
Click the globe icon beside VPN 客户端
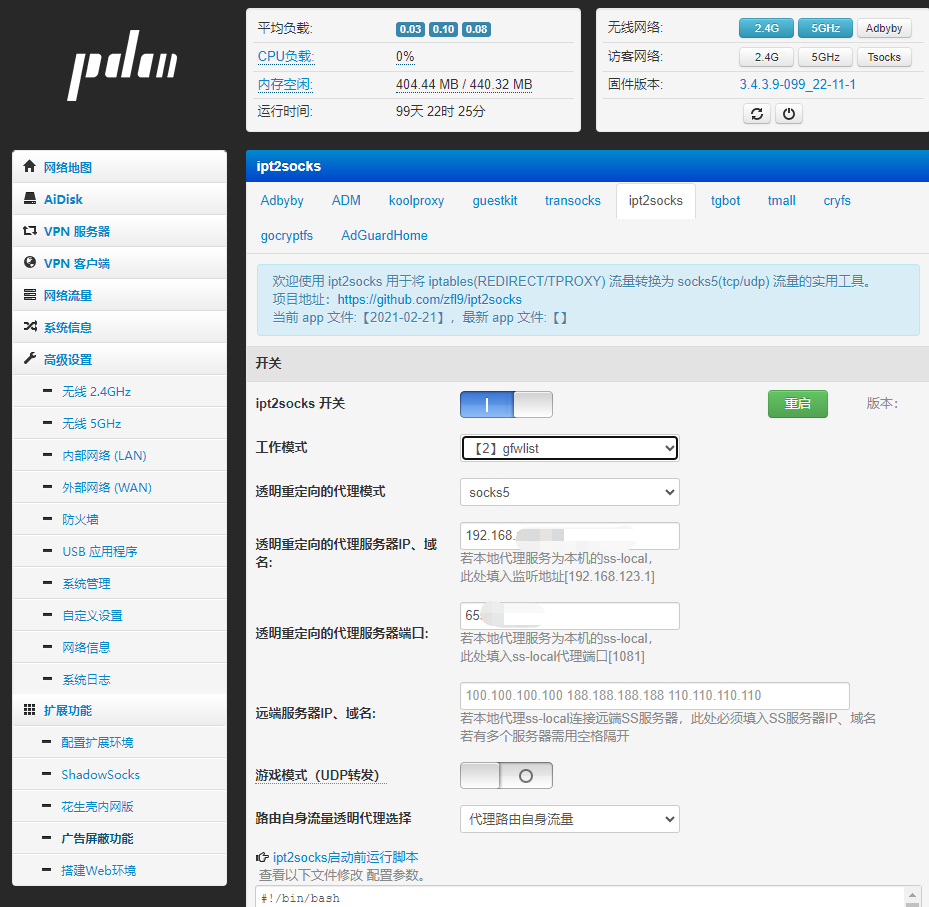[30, 262]
